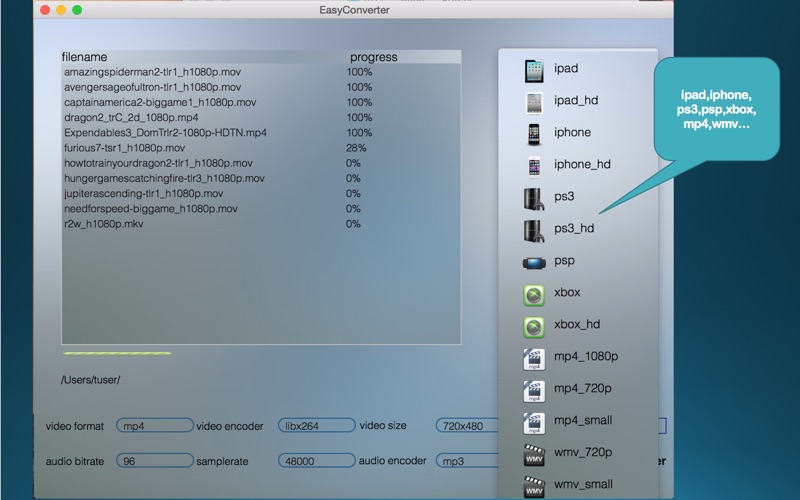Click the 28% progress value for furious7

pos(356,148)
